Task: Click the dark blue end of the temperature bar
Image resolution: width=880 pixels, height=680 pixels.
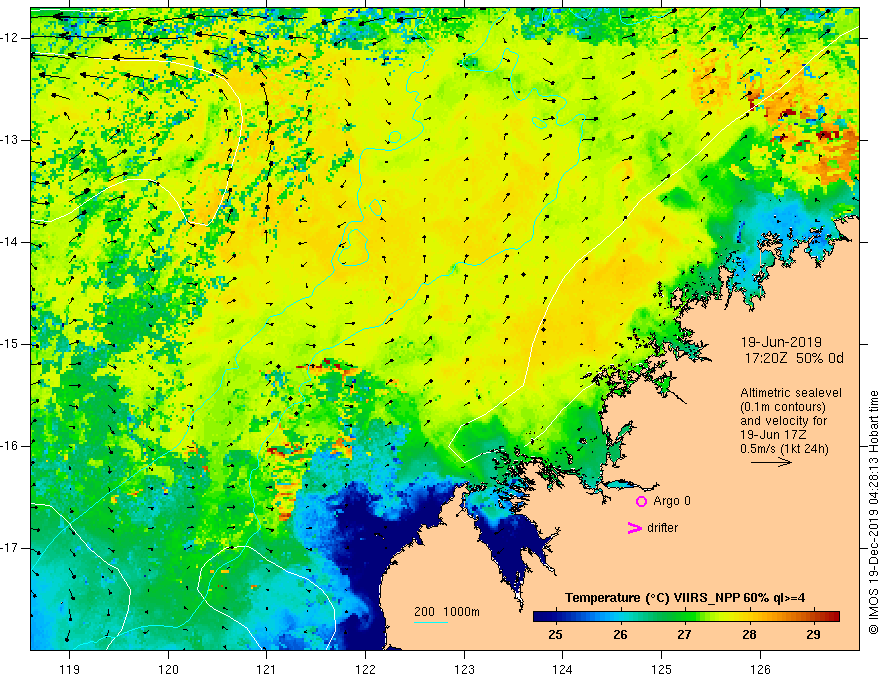Action: [539, 617]
